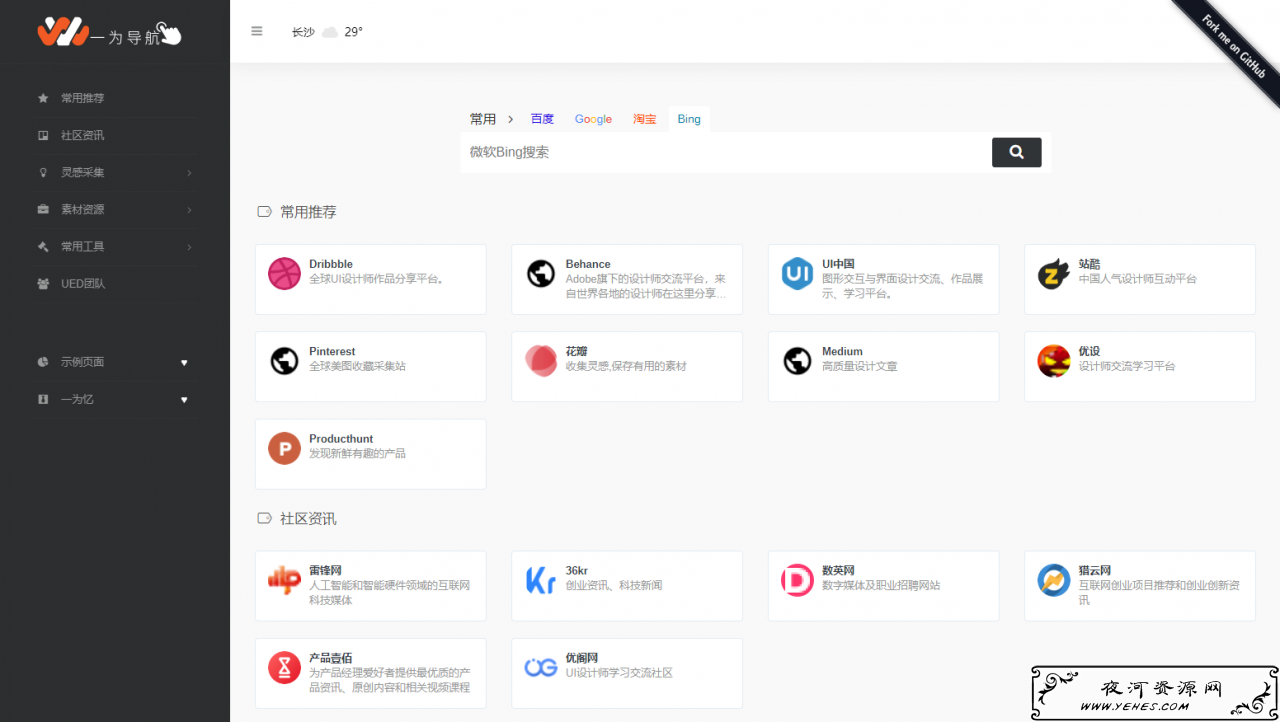The image size is (1280, 722).
Task: Click 收集灵感,保存有用的素材 description text
Action: pyautogui.click(x=626, y=367)
